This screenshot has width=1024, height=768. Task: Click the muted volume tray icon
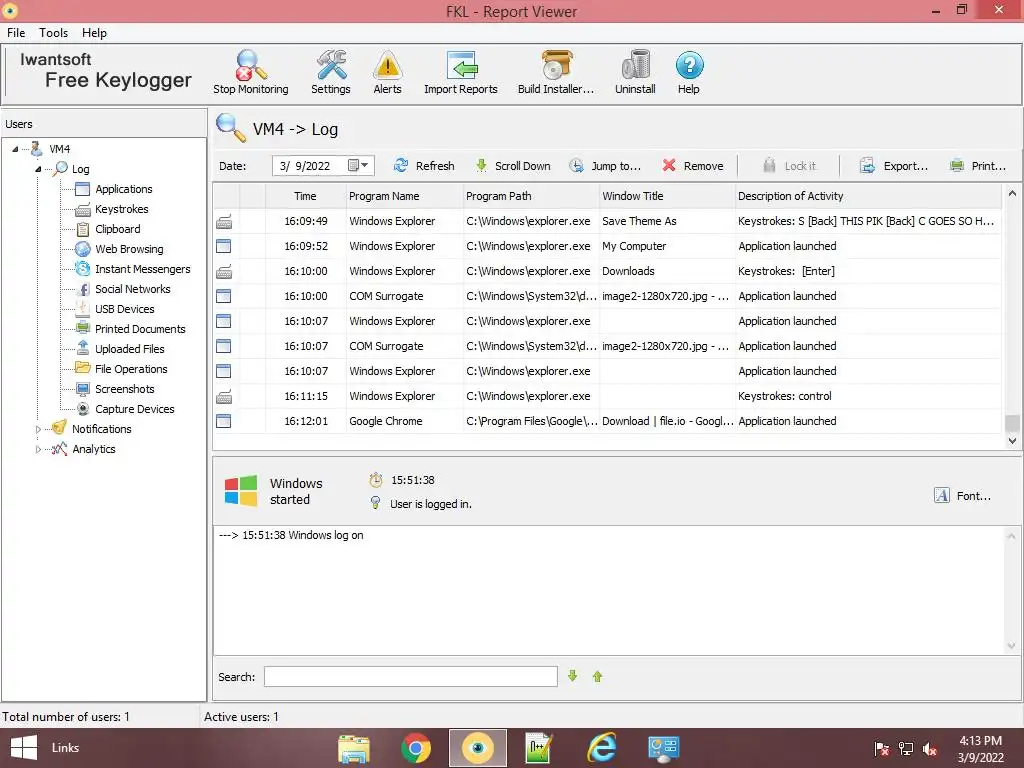pos(930,749)
